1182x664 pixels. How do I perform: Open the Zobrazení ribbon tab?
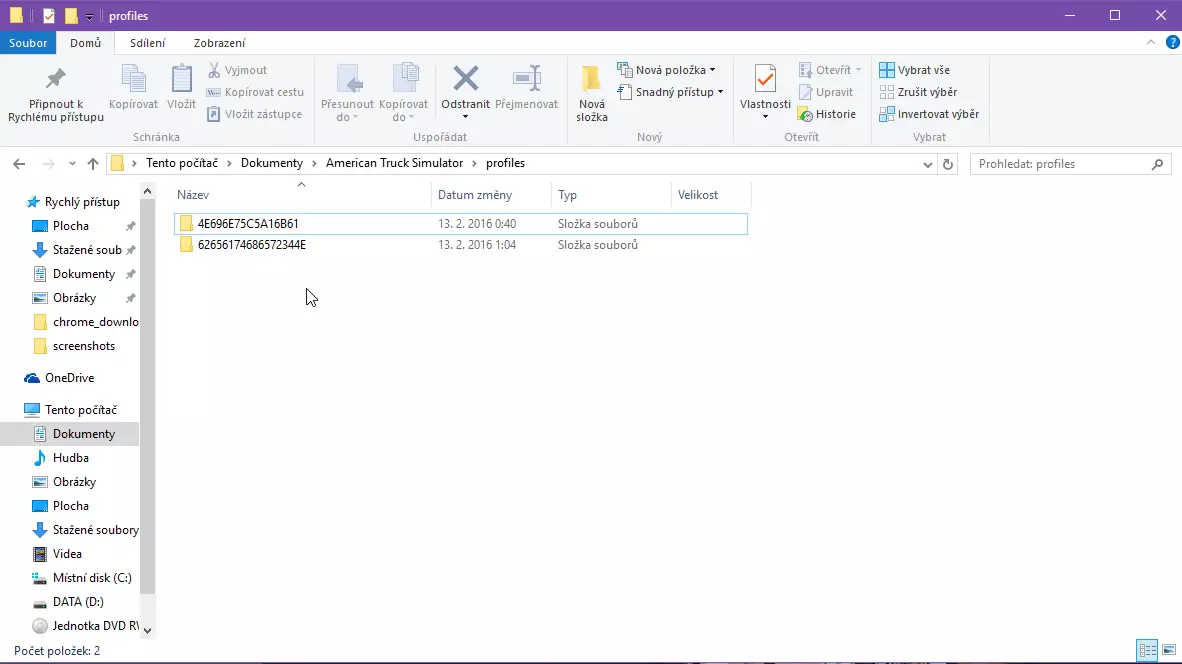[219, 43]
